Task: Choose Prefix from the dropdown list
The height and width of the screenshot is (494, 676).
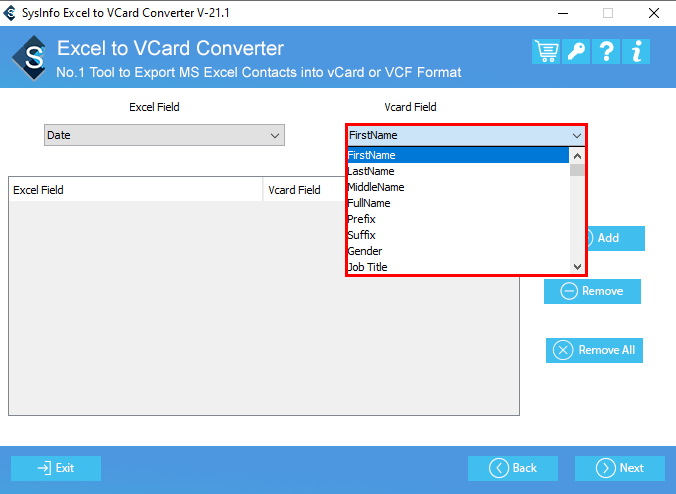Action: pyautogui.click(x=458, y=219)
